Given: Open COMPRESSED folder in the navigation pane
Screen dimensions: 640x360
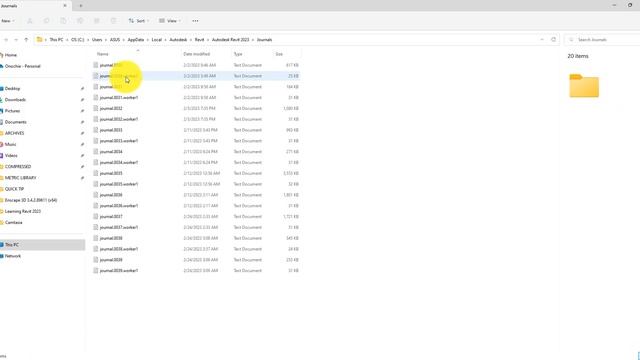Looking at the screenshot, I should click(18, 167).
